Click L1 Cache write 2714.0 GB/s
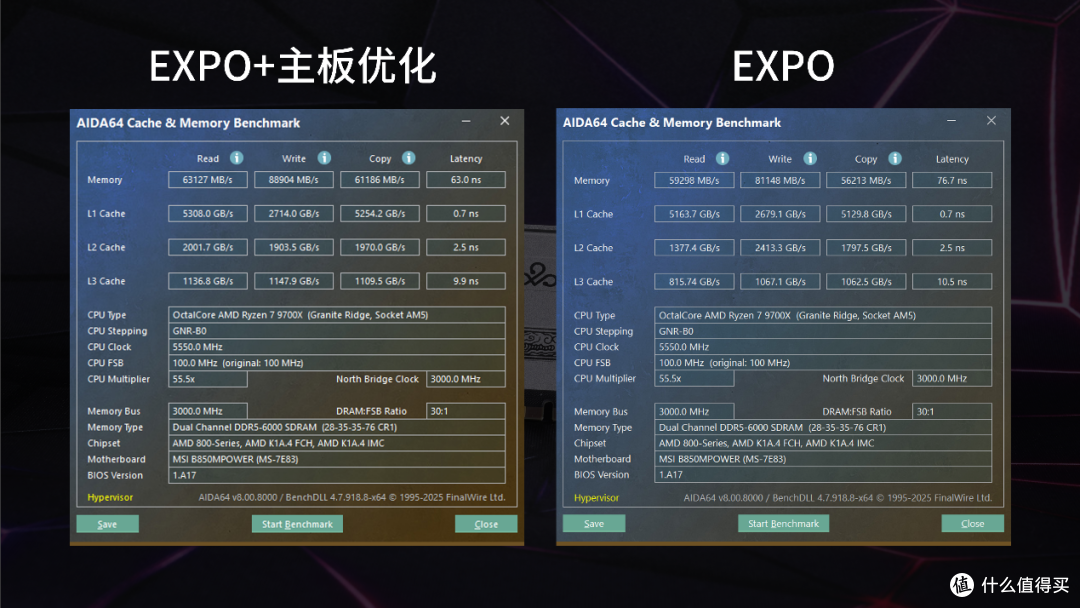This screenshot has height=608, width=1080. tap(293, 213)
